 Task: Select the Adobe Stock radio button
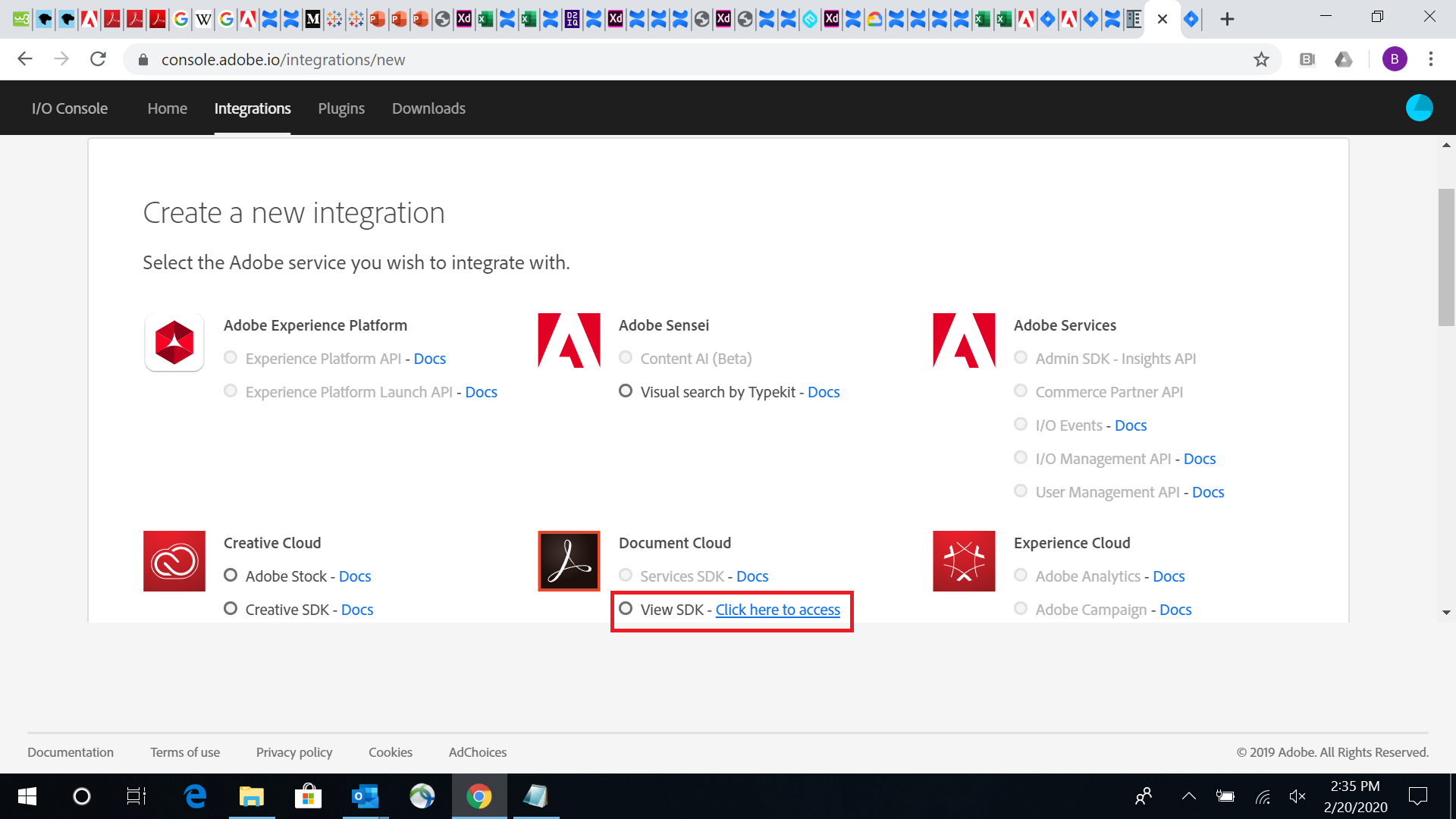(x=231, y=575)
